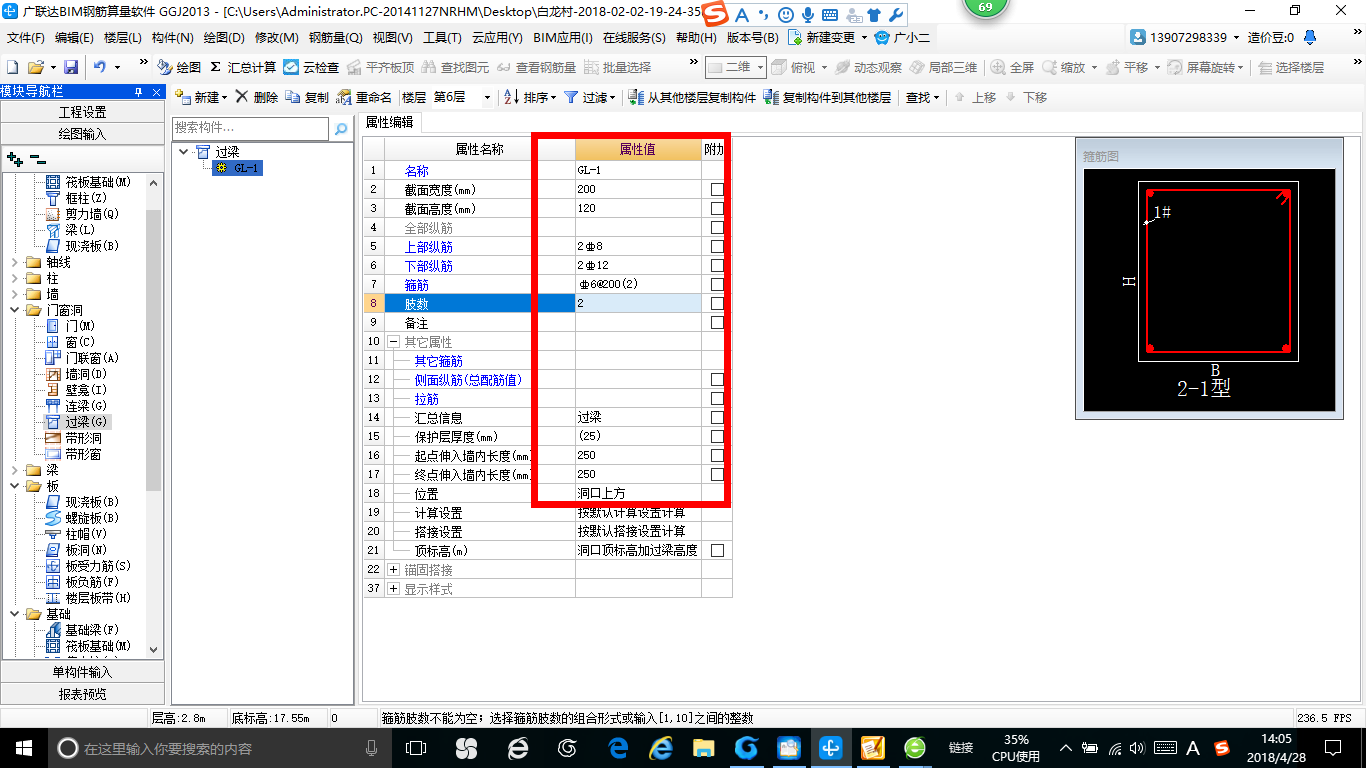Click 复制构件到其他楼层
This screenshot has width=1366, height=768.
click(827, 97)
